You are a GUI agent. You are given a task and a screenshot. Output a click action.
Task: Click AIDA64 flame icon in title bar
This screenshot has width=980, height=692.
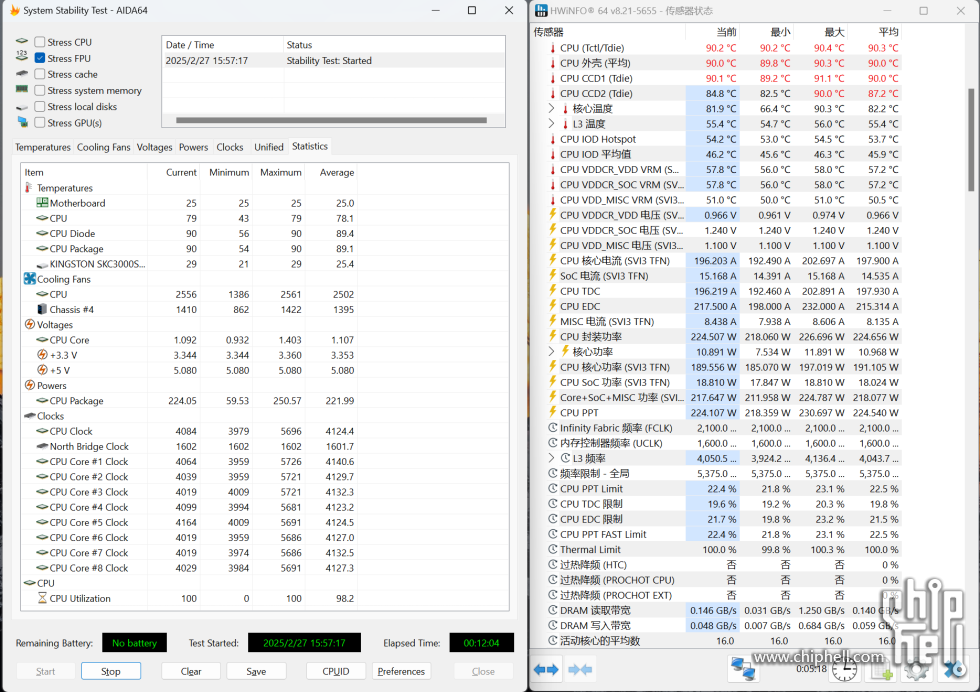coord(15,10)
